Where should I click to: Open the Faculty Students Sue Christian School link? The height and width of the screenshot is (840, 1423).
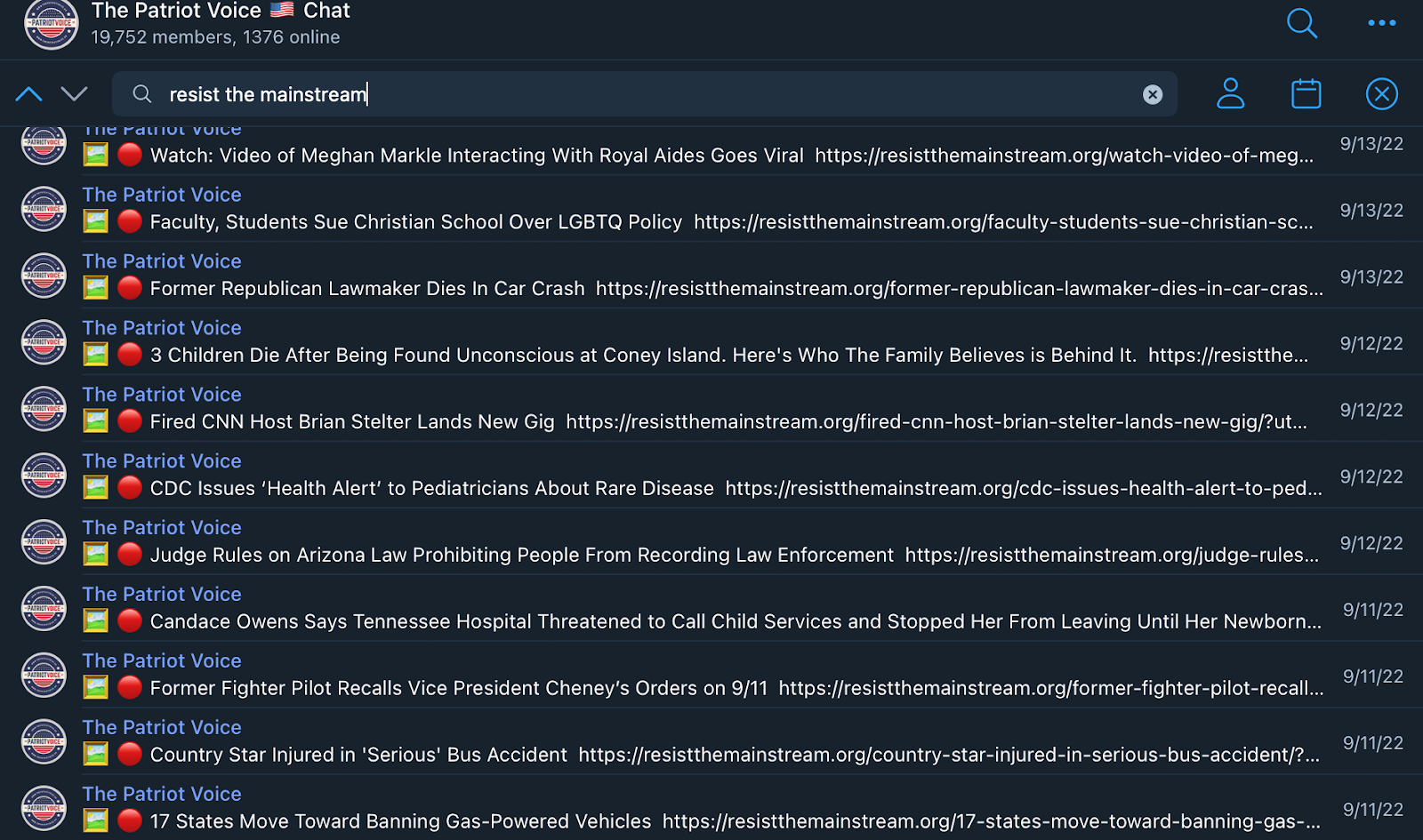click(1003, 222)
